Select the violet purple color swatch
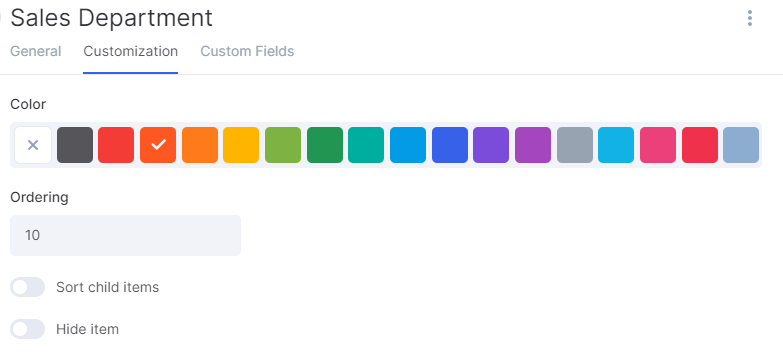783x361 pixels. point(491,145)
